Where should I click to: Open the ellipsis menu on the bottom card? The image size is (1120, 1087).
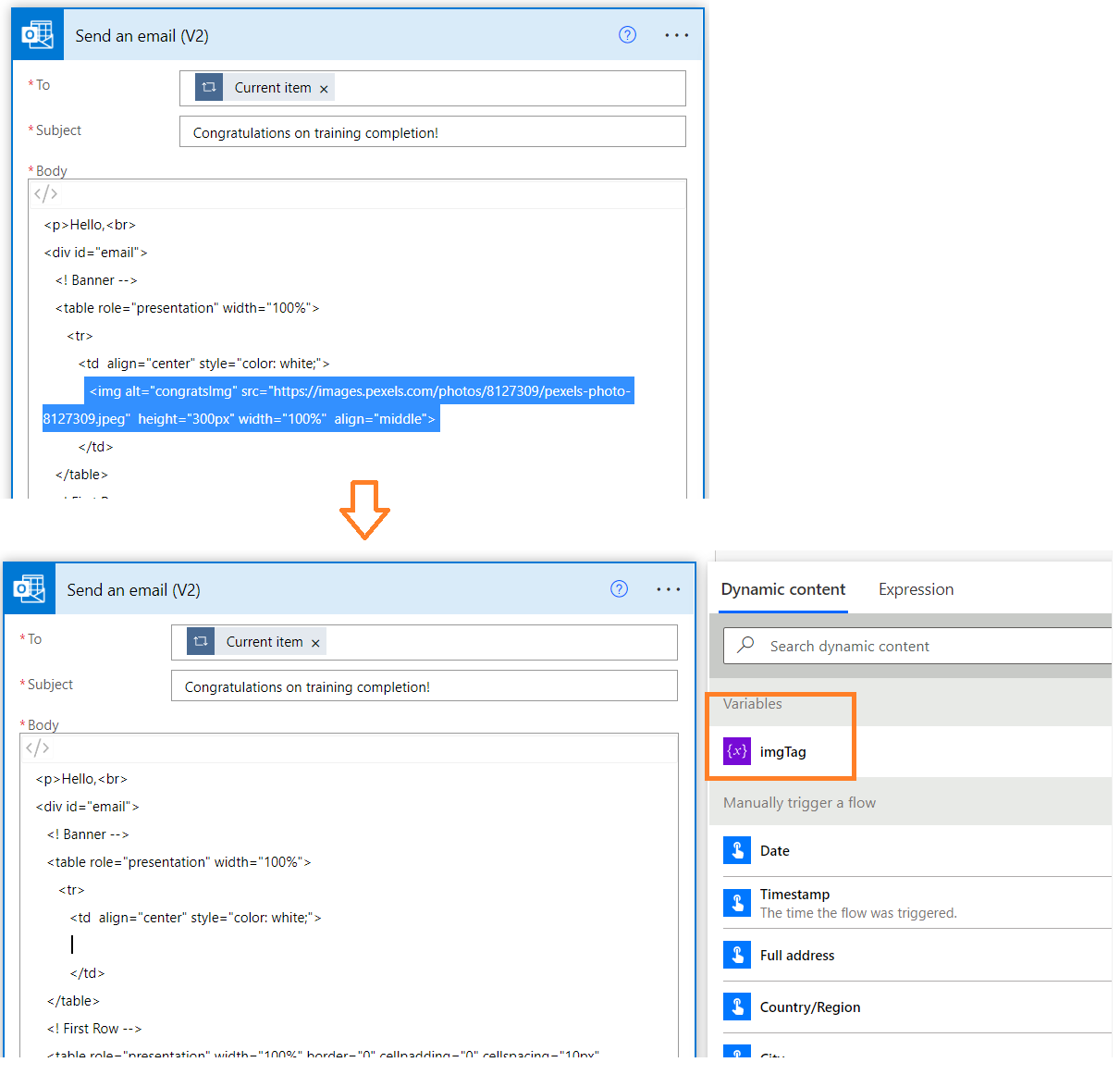[668, 588]
